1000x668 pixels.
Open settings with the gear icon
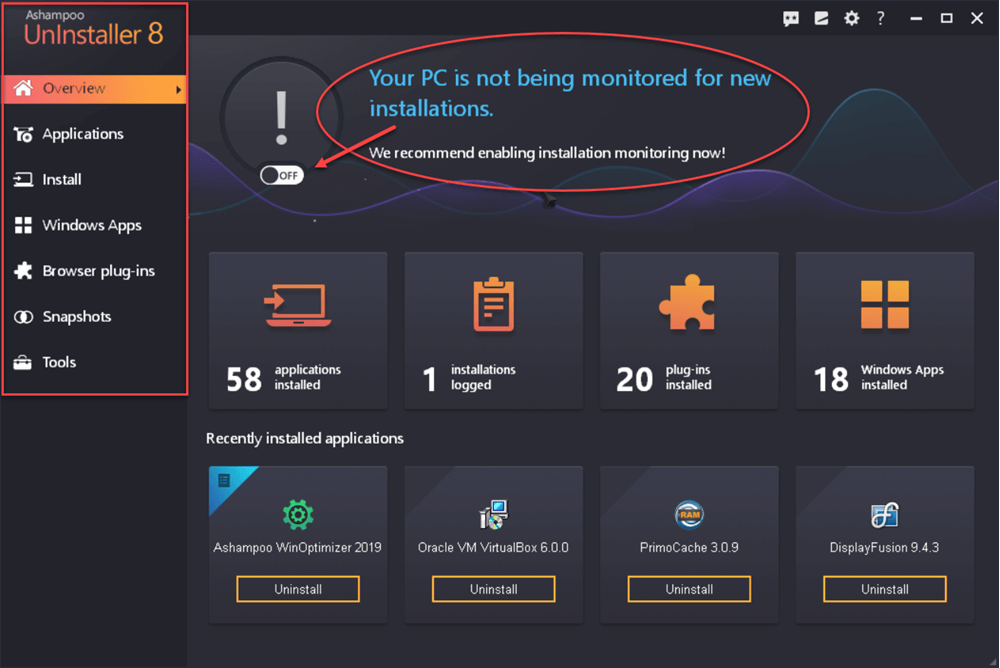tap(851, 19)
